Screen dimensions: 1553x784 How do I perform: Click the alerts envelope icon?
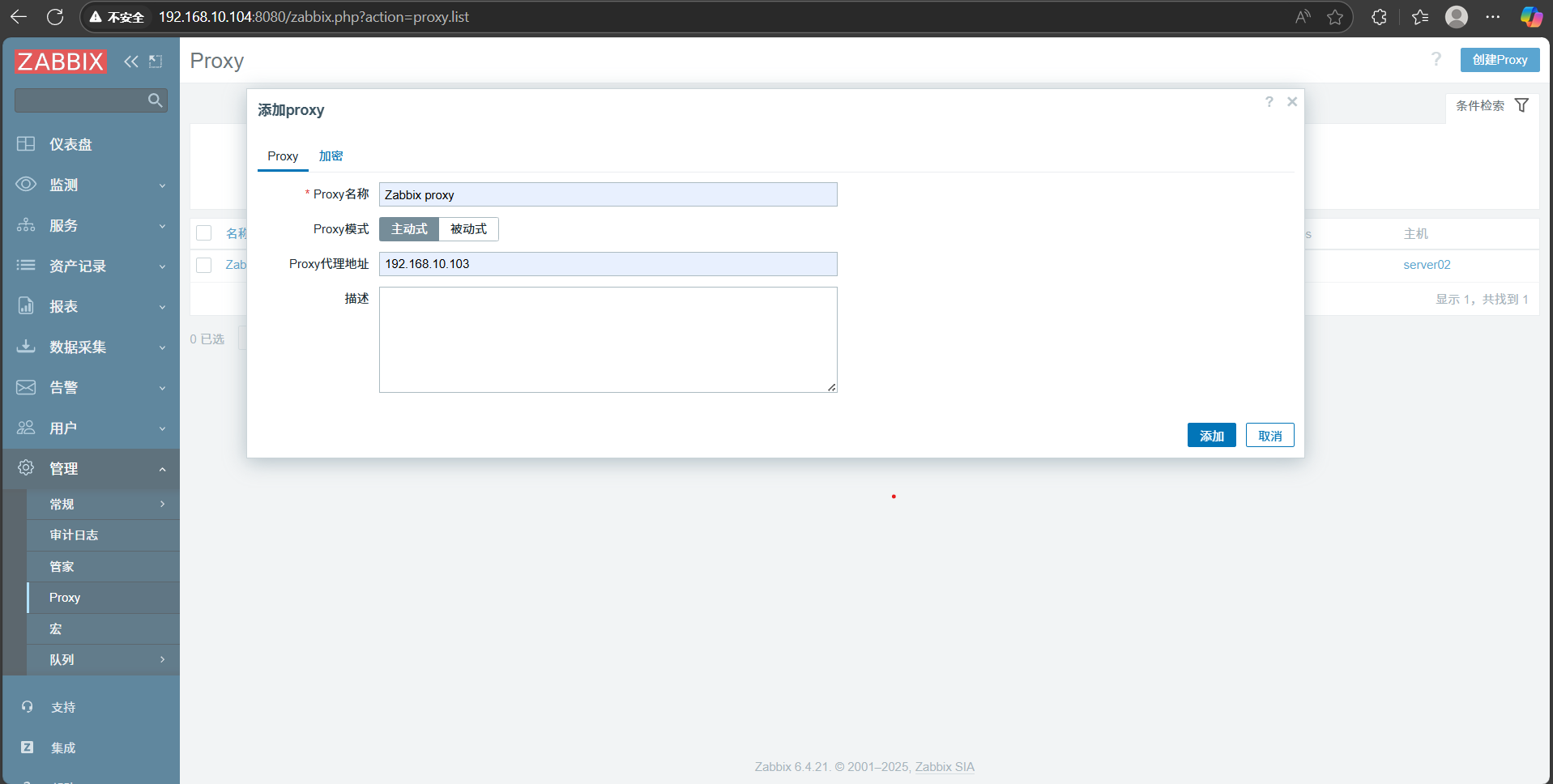click(x=26, y=387)
